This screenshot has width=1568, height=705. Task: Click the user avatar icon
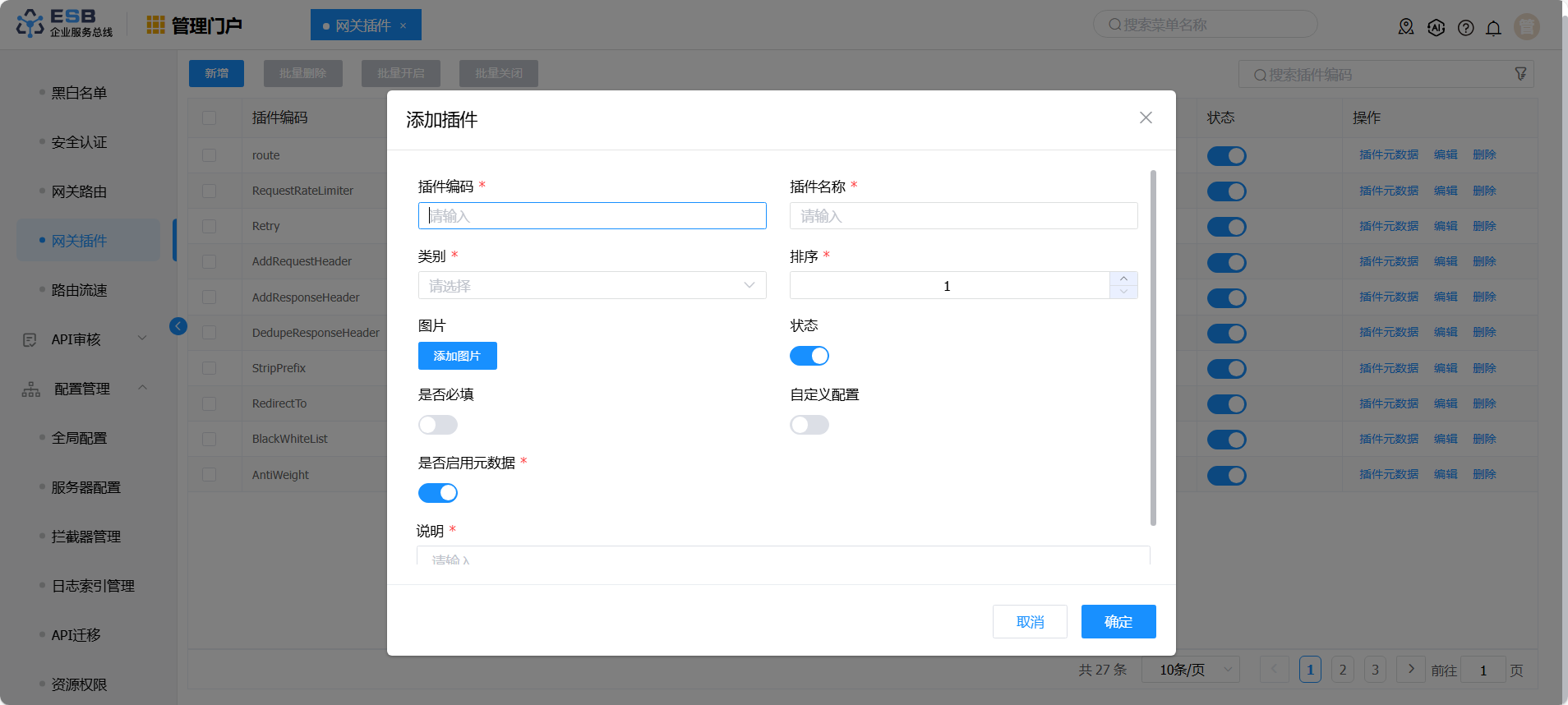1526,27
